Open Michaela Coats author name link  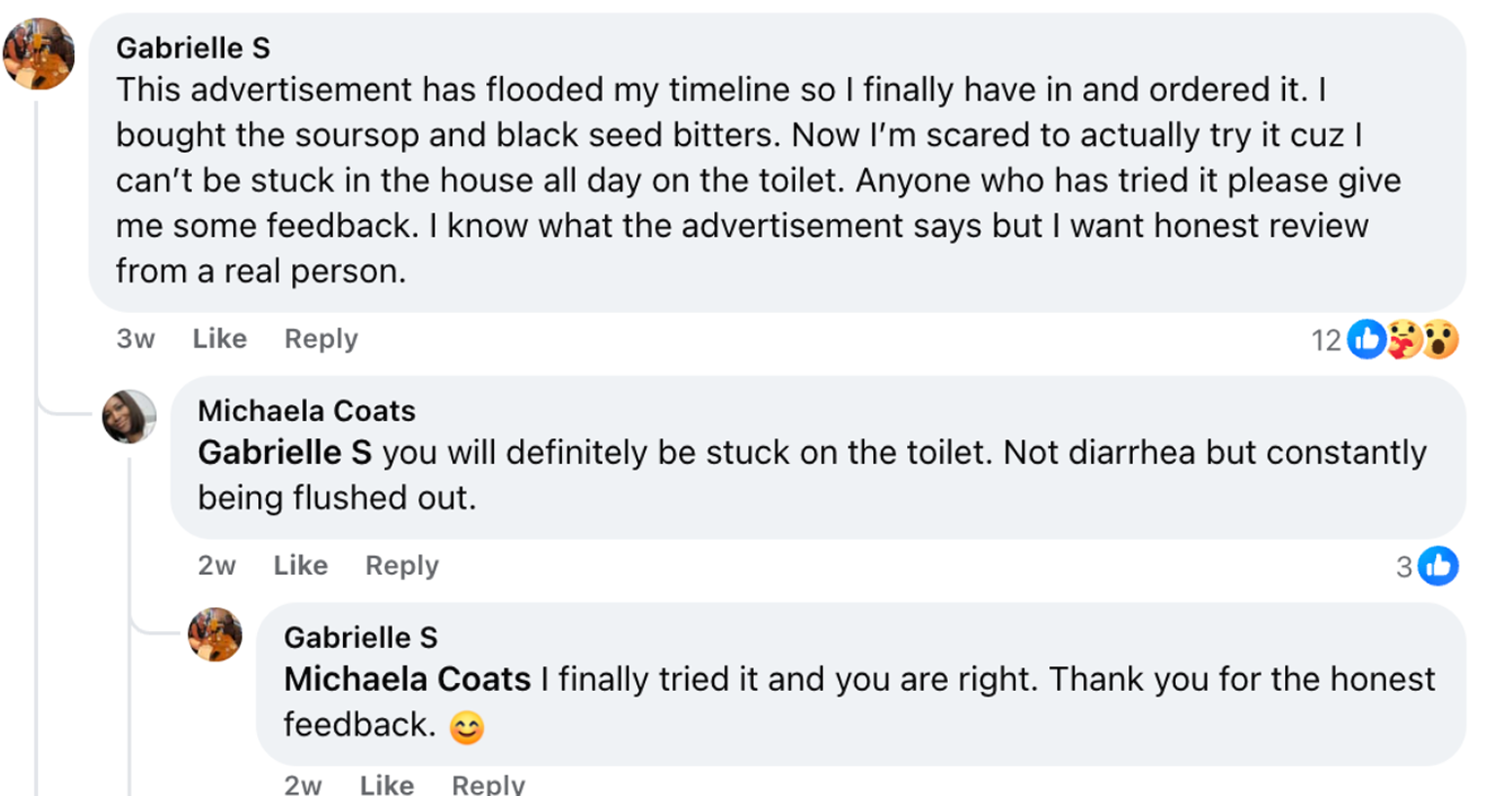pyautogui.click(x=306, y=411)
